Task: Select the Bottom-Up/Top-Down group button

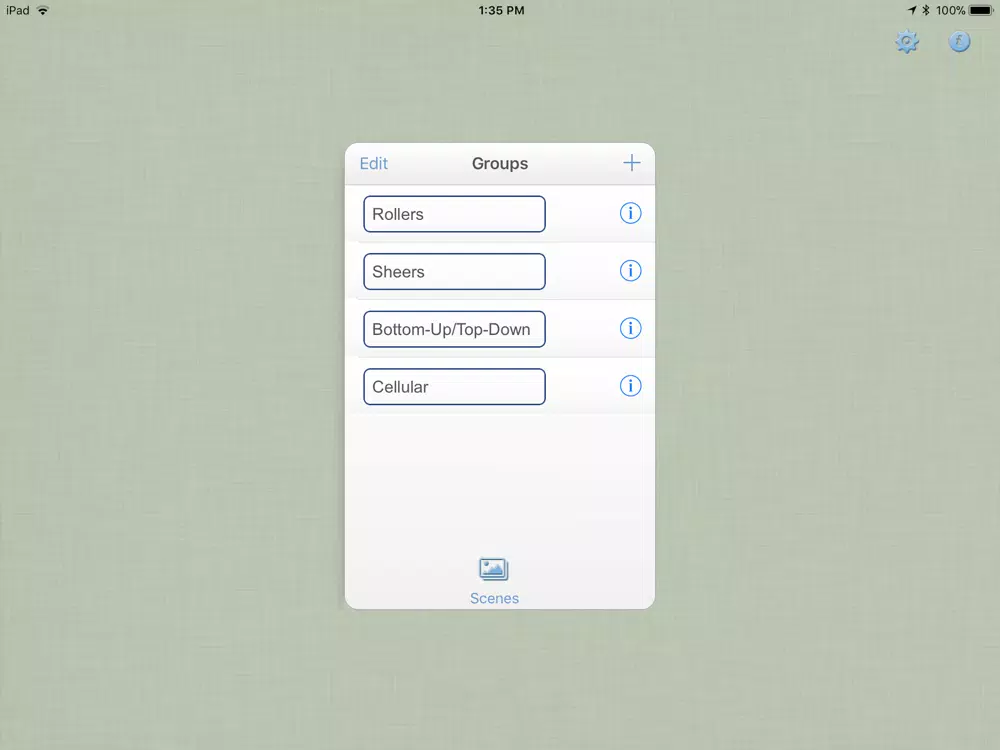Action: pyautogui.click(x=454, y=329)
